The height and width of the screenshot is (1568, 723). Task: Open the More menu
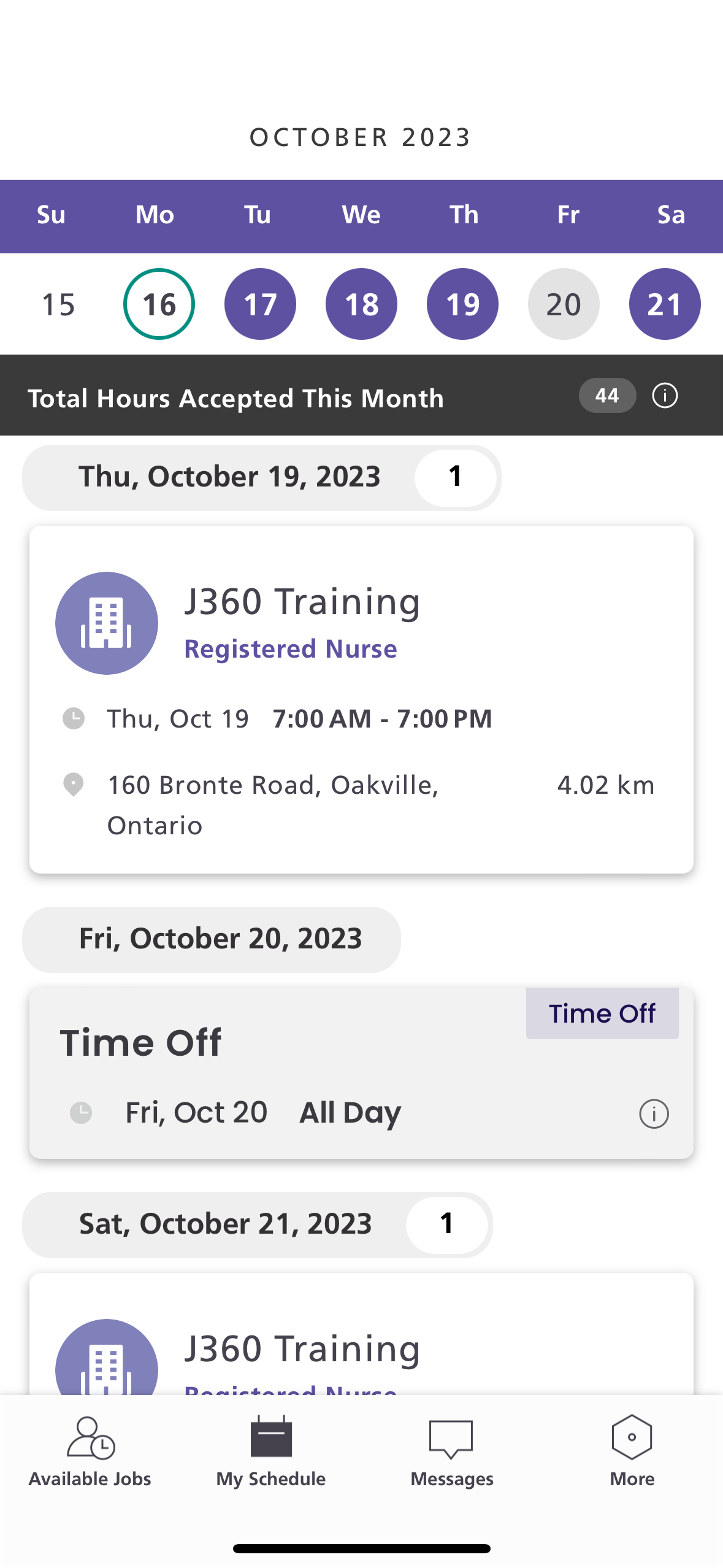632,1451
